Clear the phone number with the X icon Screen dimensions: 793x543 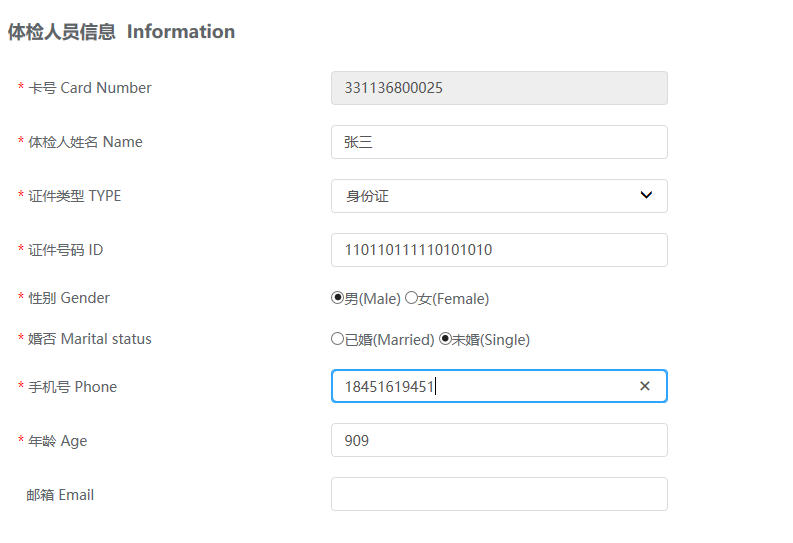pyautogui.click(x=645, y=386)
